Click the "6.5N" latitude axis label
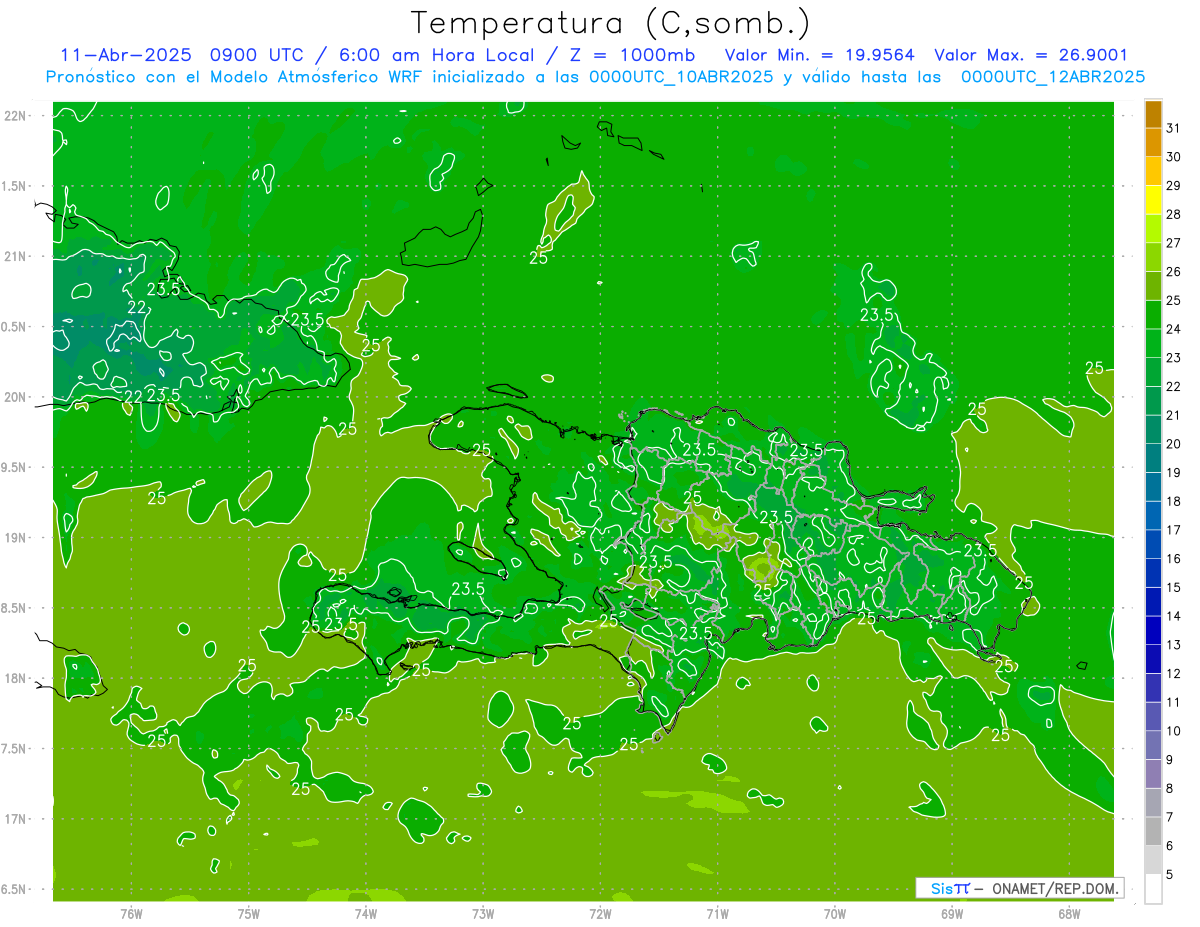1200x927 pixels. (x=15, y=889)
